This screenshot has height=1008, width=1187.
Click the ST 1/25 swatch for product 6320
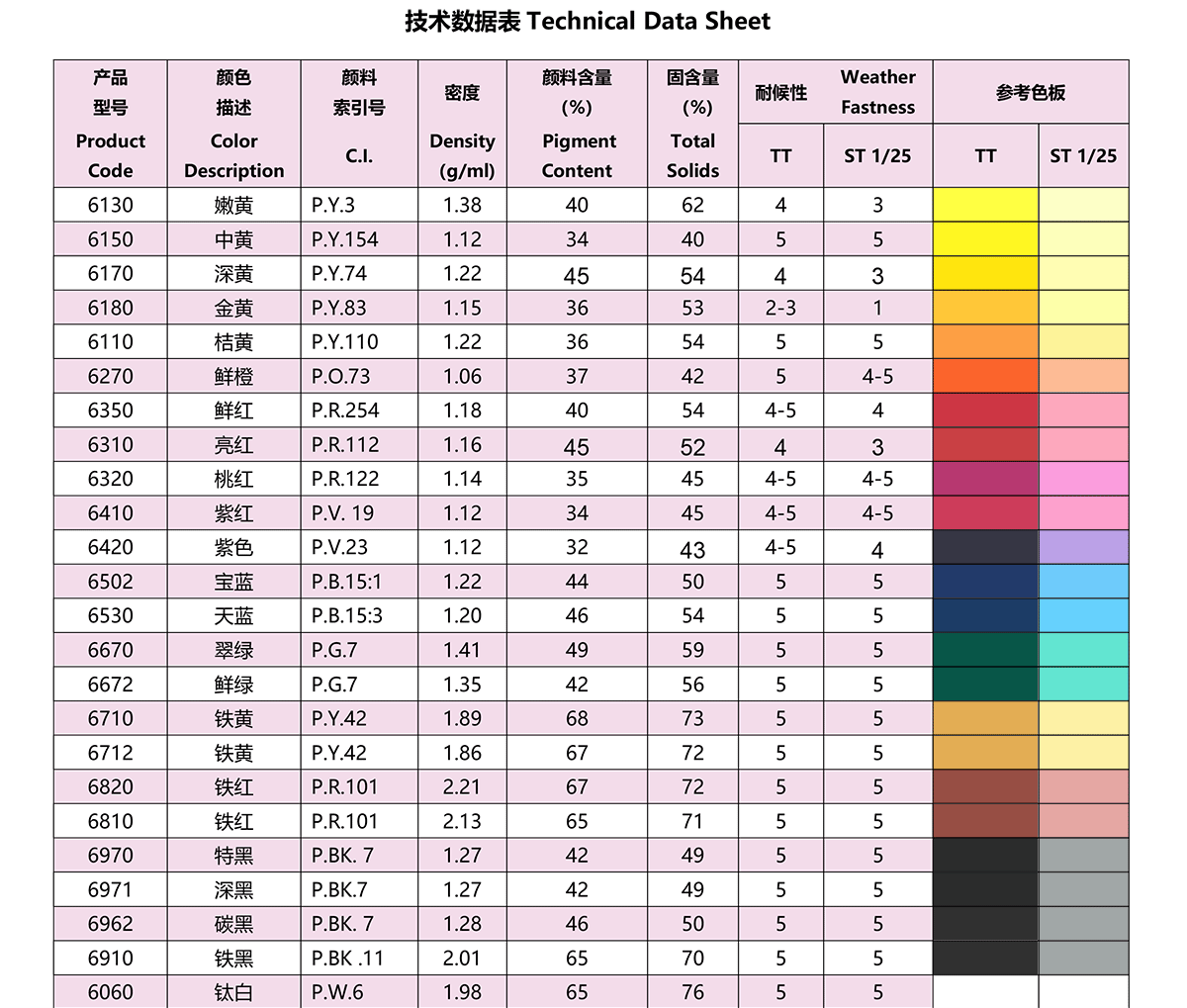point(1083,479)
